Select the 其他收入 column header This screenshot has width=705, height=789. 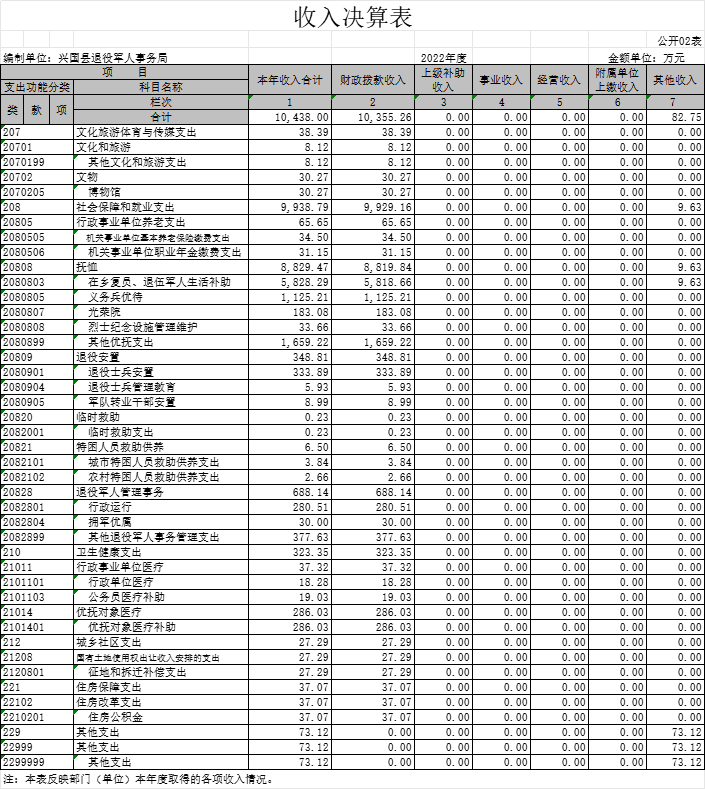pos(675,79)
